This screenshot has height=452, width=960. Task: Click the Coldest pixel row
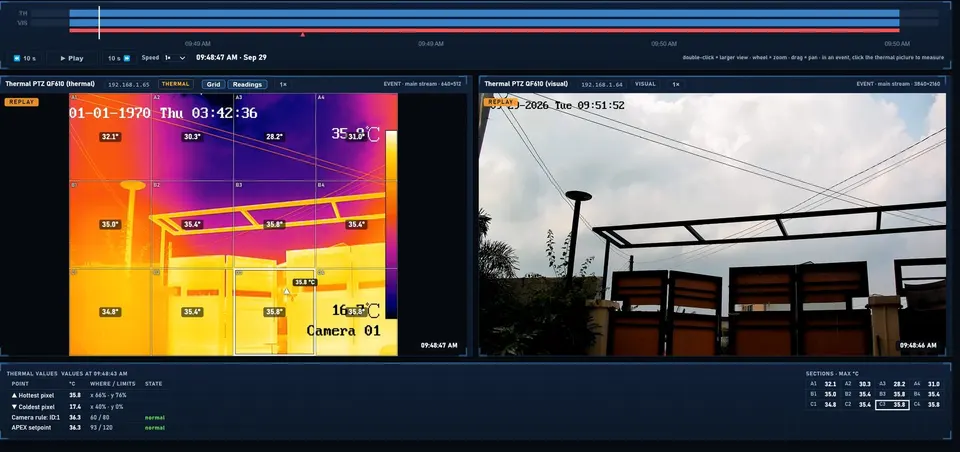pyautogui.click(x=89, y=407)
